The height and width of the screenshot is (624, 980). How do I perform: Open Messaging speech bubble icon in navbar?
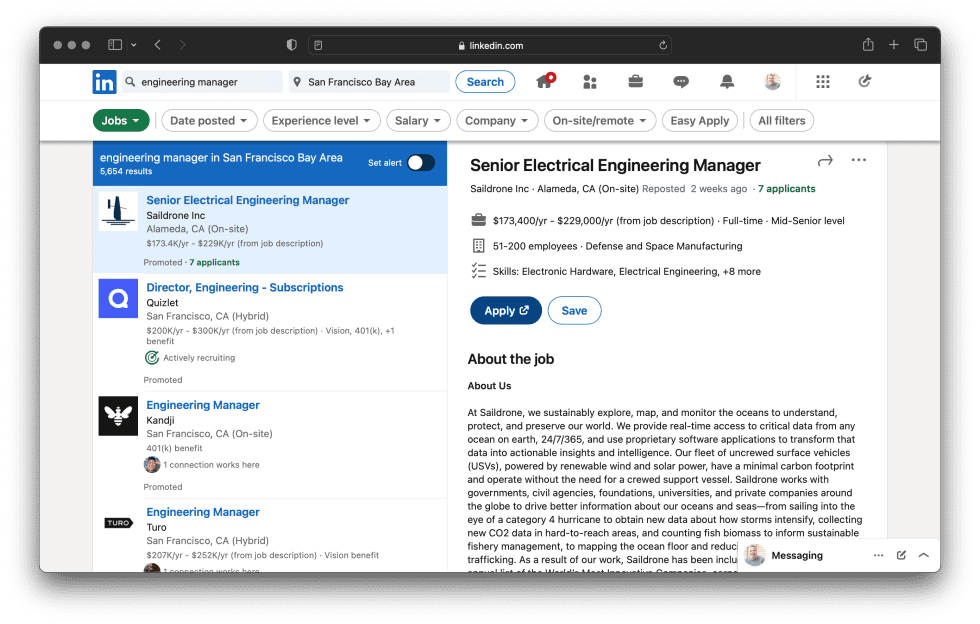click(x=681, y=82)
